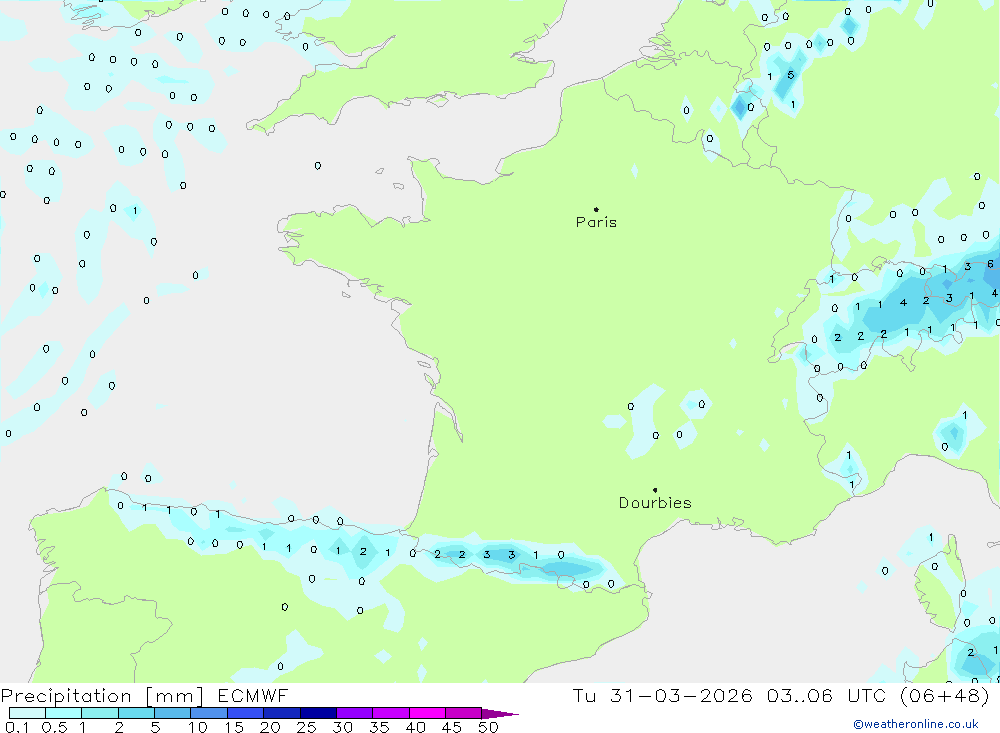The width and height of the screenshot is (1000, 733).
Task: Click the ECMWF model name text
Action: click(x=253, y=695)
